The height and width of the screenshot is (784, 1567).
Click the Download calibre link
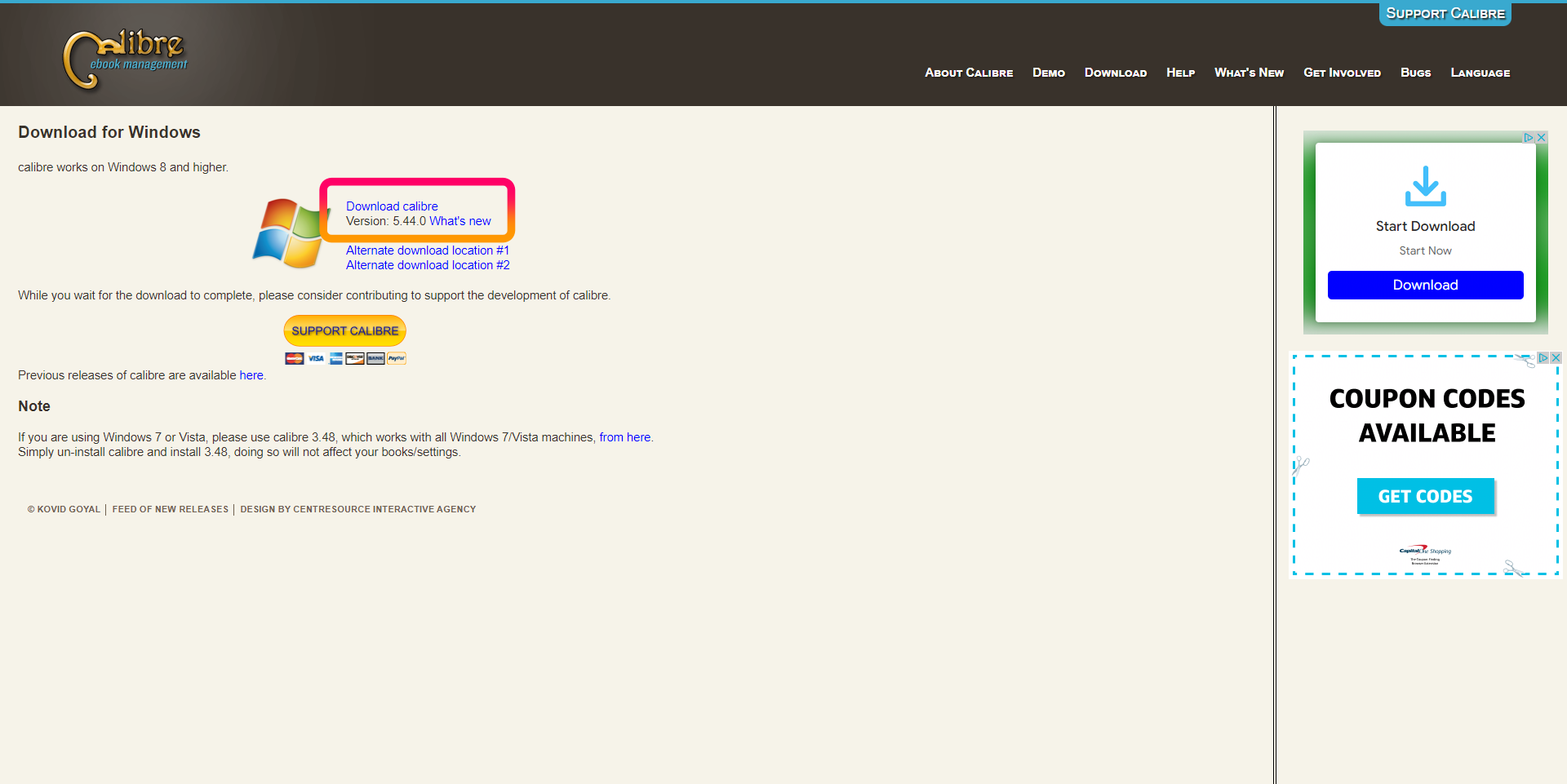[x=392, y=206]
